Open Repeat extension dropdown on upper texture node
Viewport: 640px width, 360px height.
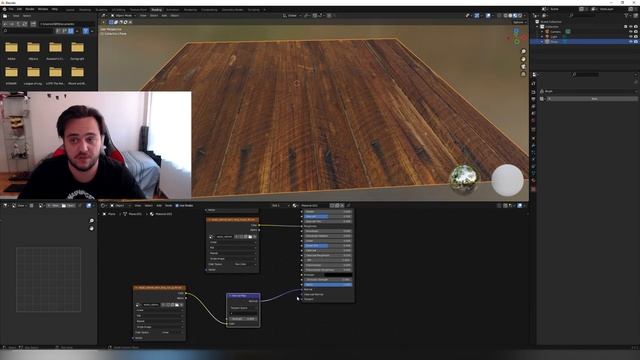233,253
